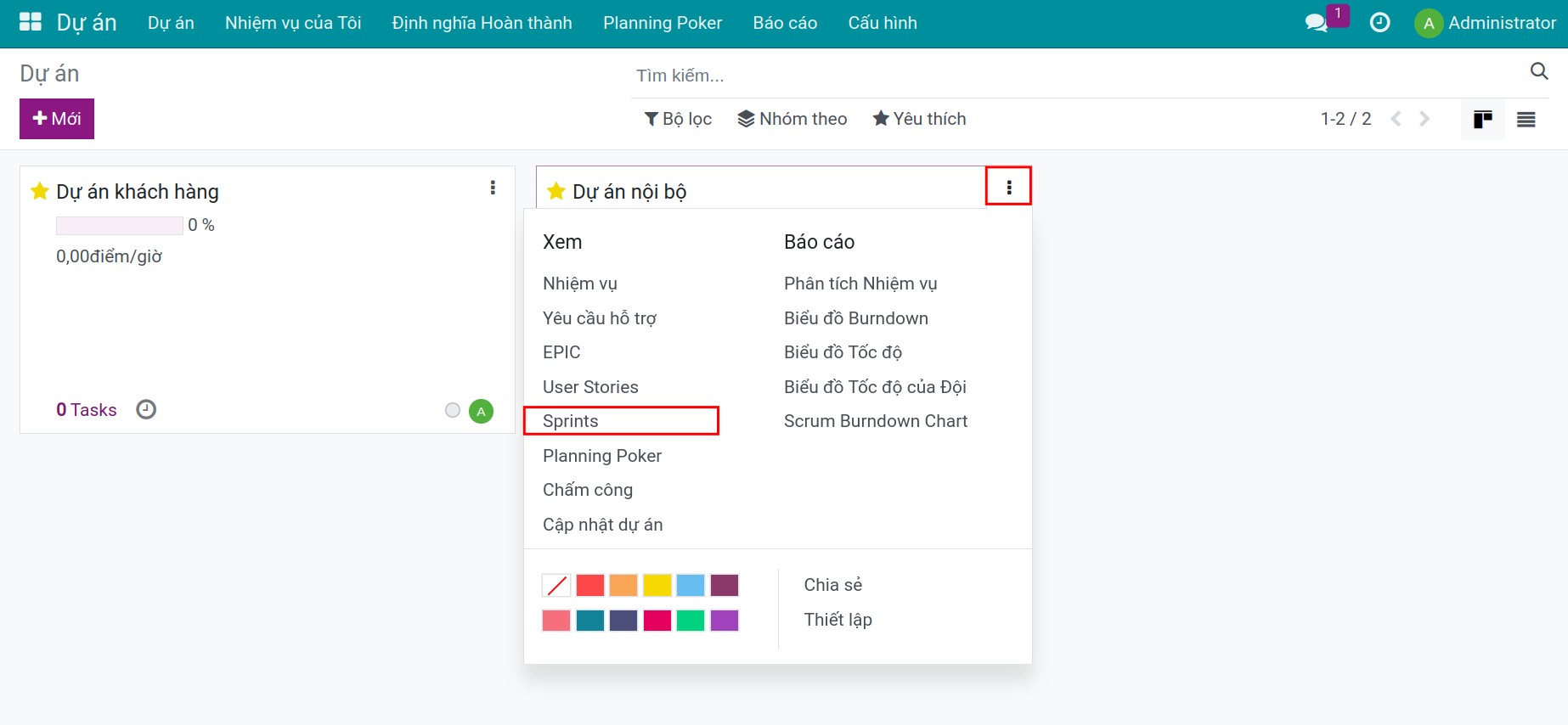Open Biểu đồ Tốc độ của Đội report

click(x=875, y=387)
